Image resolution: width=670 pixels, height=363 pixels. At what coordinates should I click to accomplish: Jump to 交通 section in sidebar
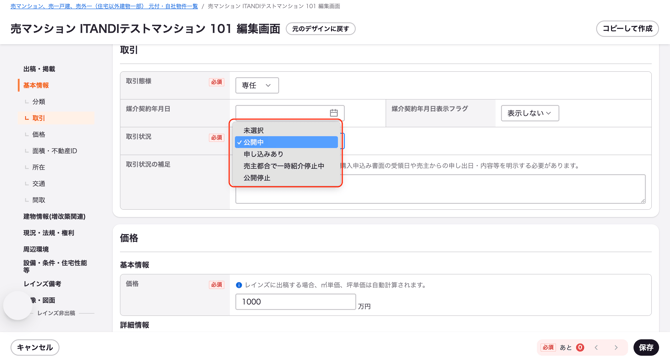(x=38, y=184)
